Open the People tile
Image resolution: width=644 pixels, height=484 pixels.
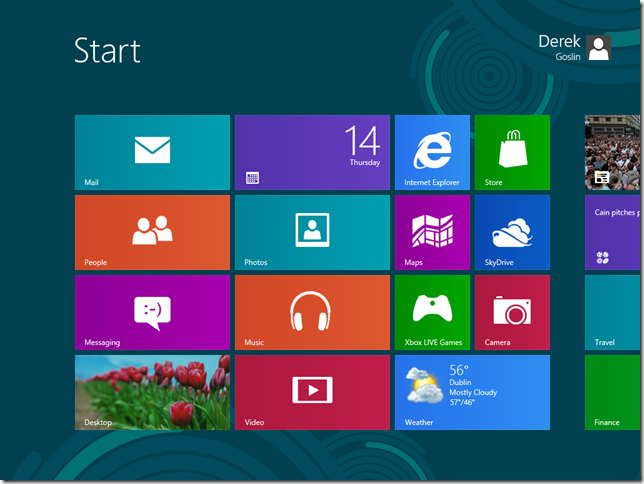pos(152,233)
